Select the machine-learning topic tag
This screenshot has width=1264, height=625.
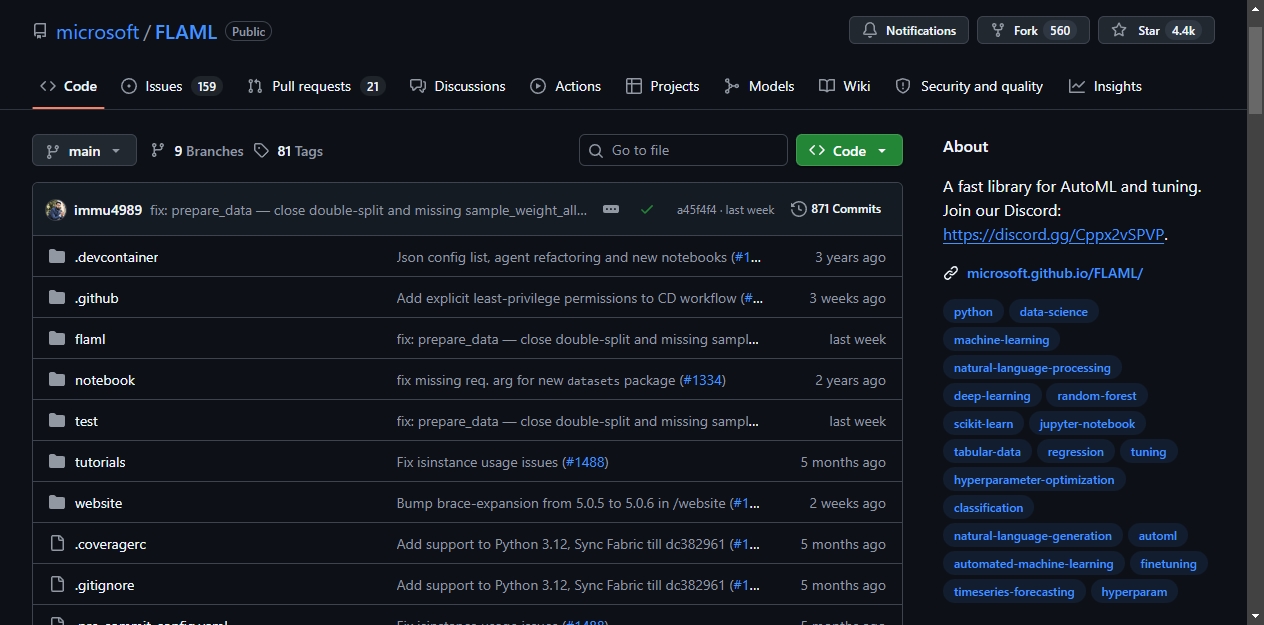1001,340
